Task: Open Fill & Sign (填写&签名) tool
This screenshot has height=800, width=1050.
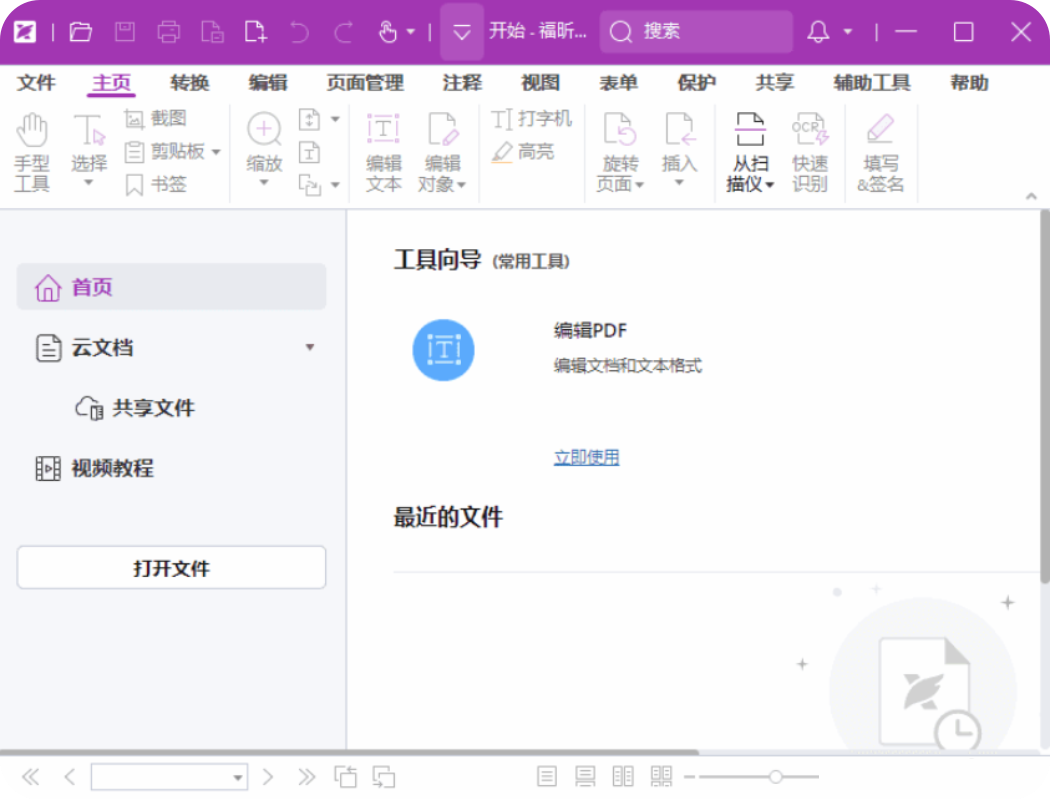Action: (x=880, y=152)
